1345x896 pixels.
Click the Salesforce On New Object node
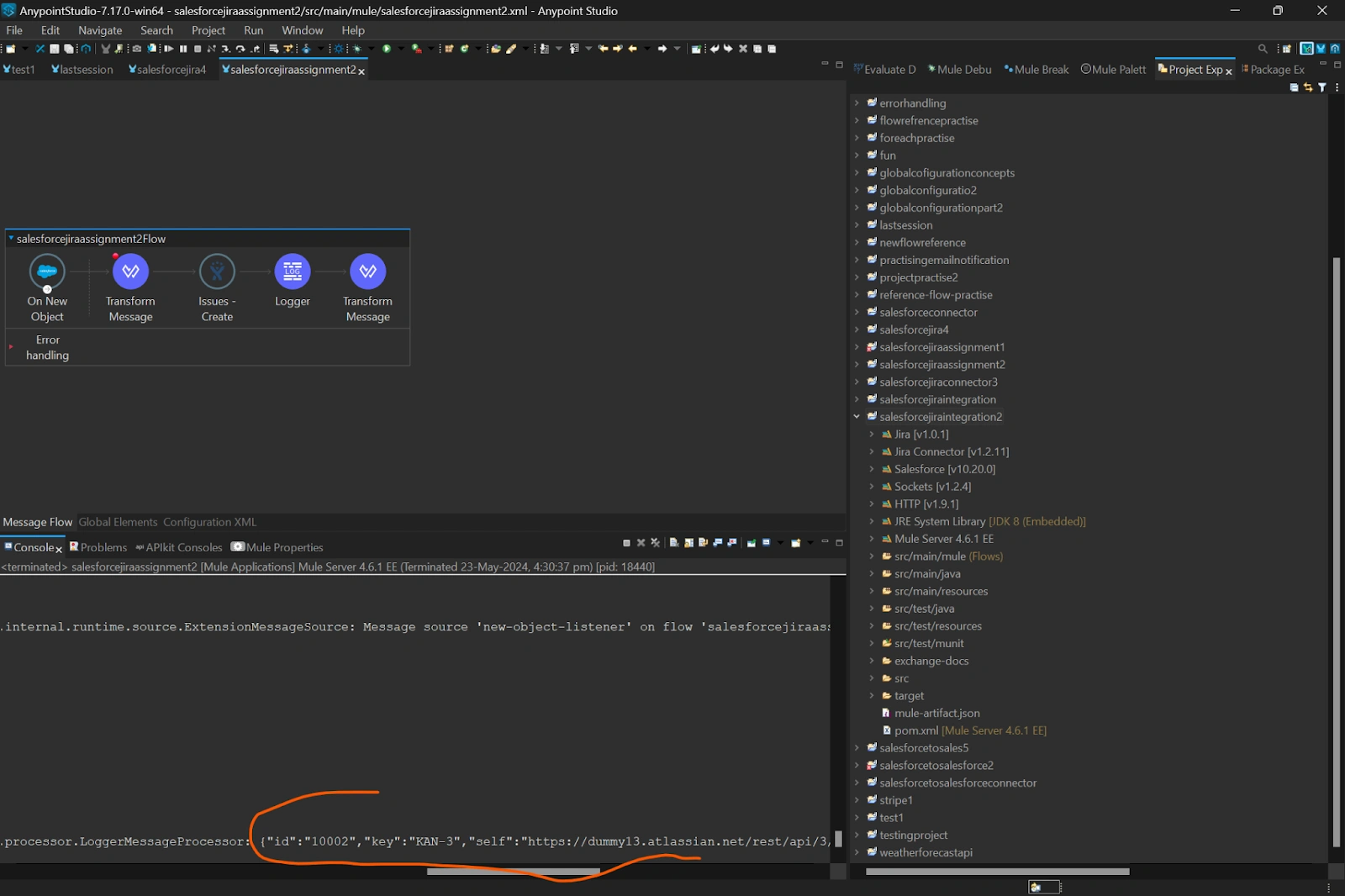click(x=47, y=271)
